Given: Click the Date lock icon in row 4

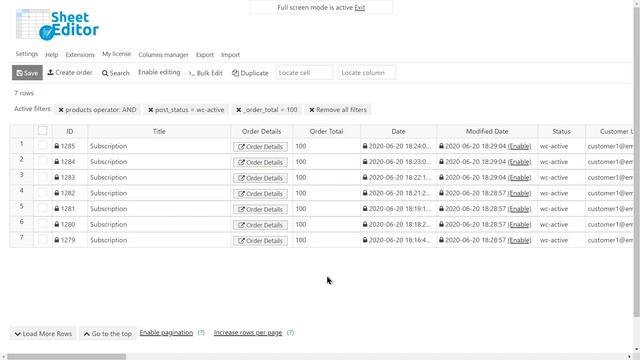Looking at the screenshot, I should [x=365, y=193].
